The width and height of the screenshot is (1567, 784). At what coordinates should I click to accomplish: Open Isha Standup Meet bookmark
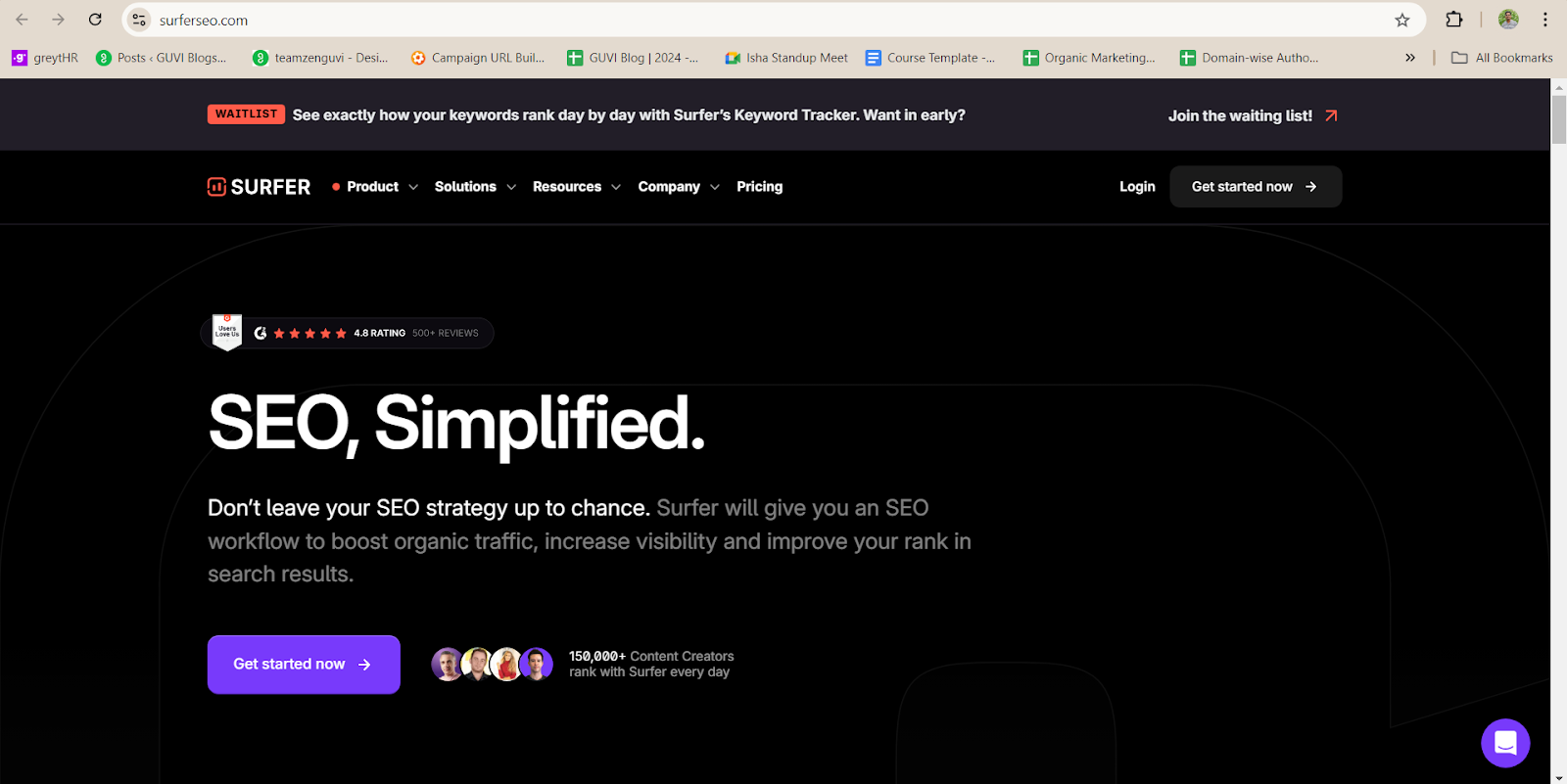(x=786, y=58)
